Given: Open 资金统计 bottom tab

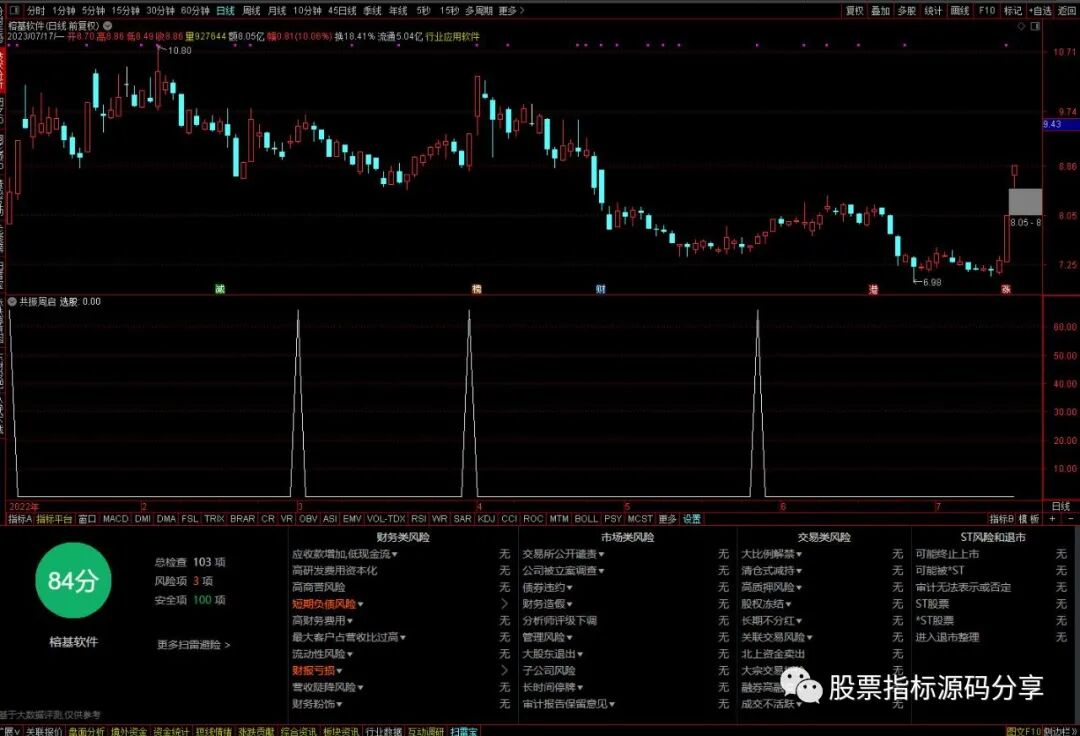Looking at the screenshot, I should pyautogui.click(x=171, y=731).
